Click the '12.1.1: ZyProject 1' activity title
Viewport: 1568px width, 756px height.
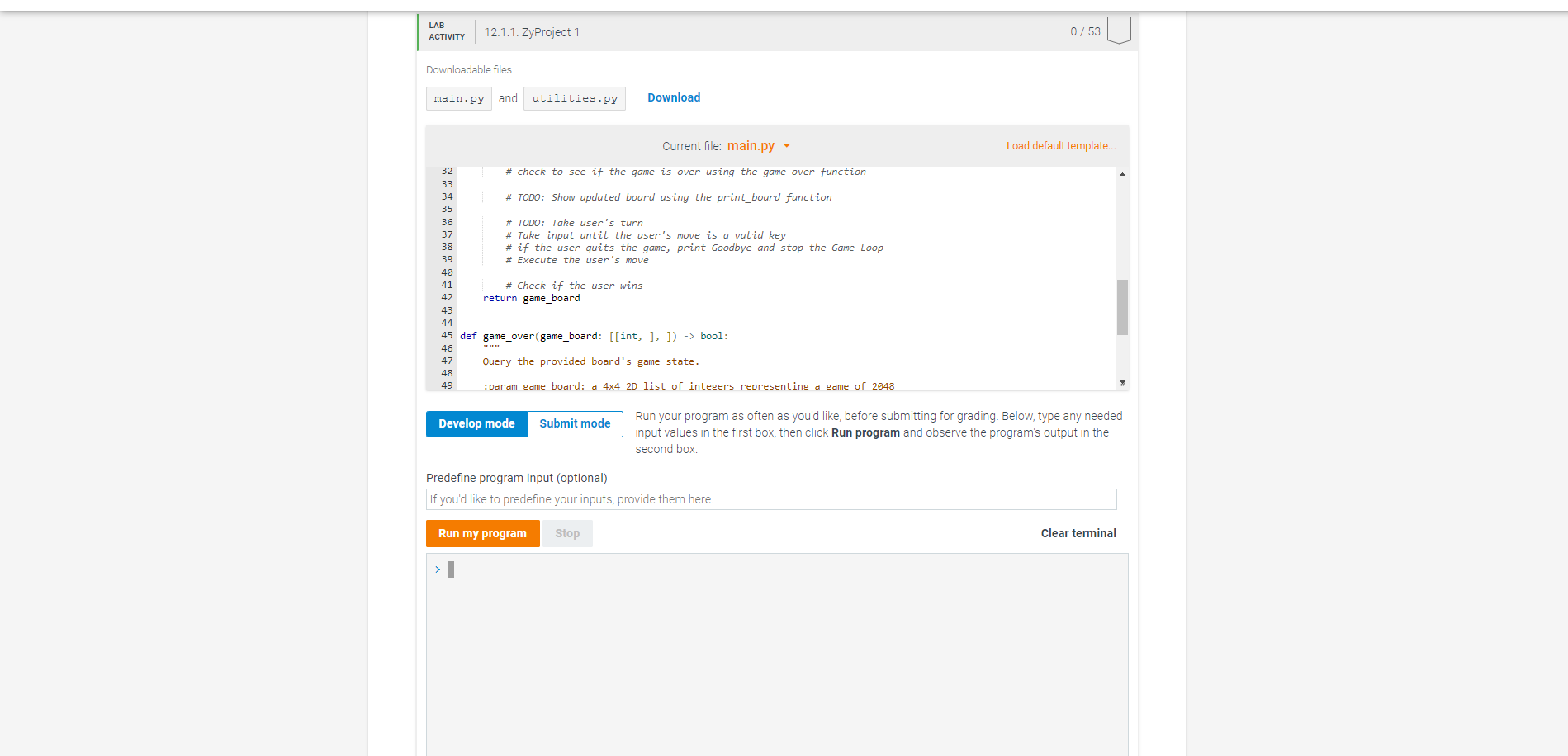[532, 32]
